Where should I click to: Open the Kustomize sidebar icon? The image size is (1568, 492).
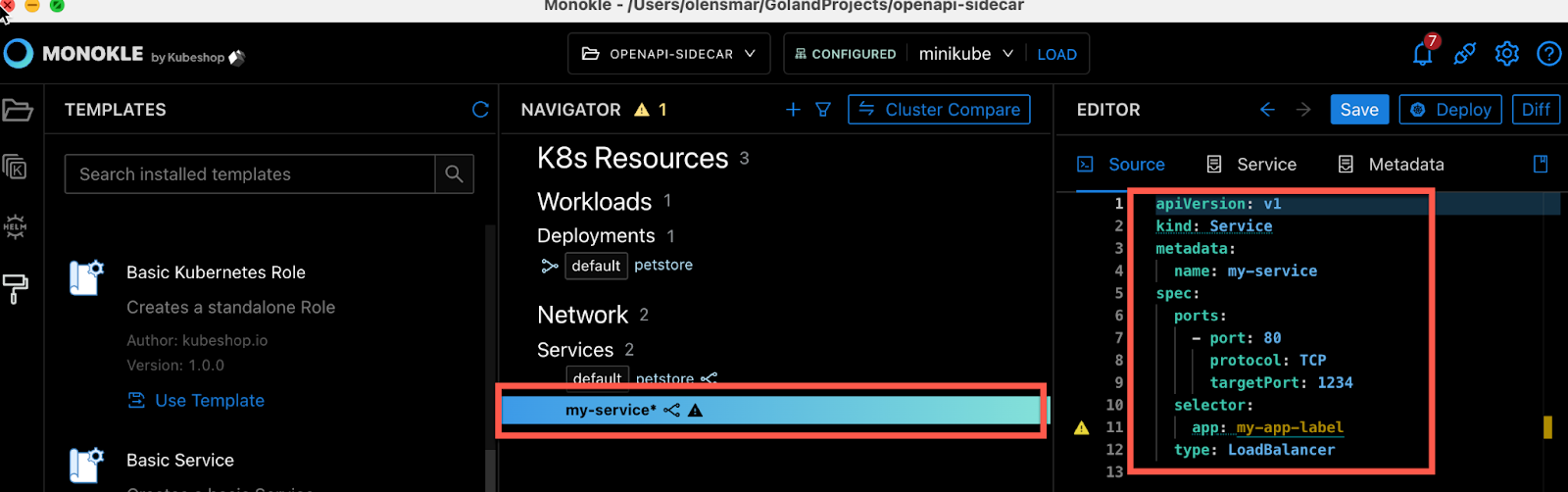[15, 168]
